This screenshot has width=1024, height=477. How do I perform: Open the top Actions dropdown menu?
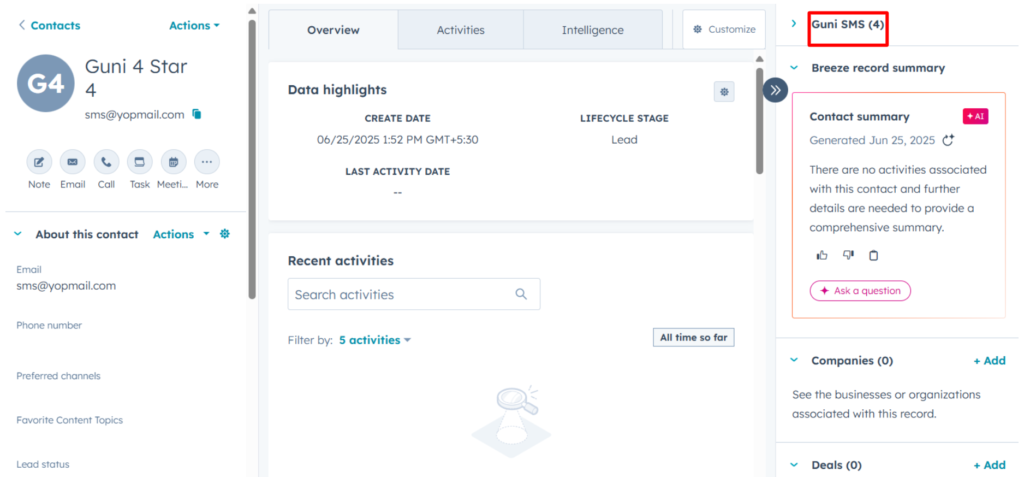pyautogui.click(x=194, y=25)
